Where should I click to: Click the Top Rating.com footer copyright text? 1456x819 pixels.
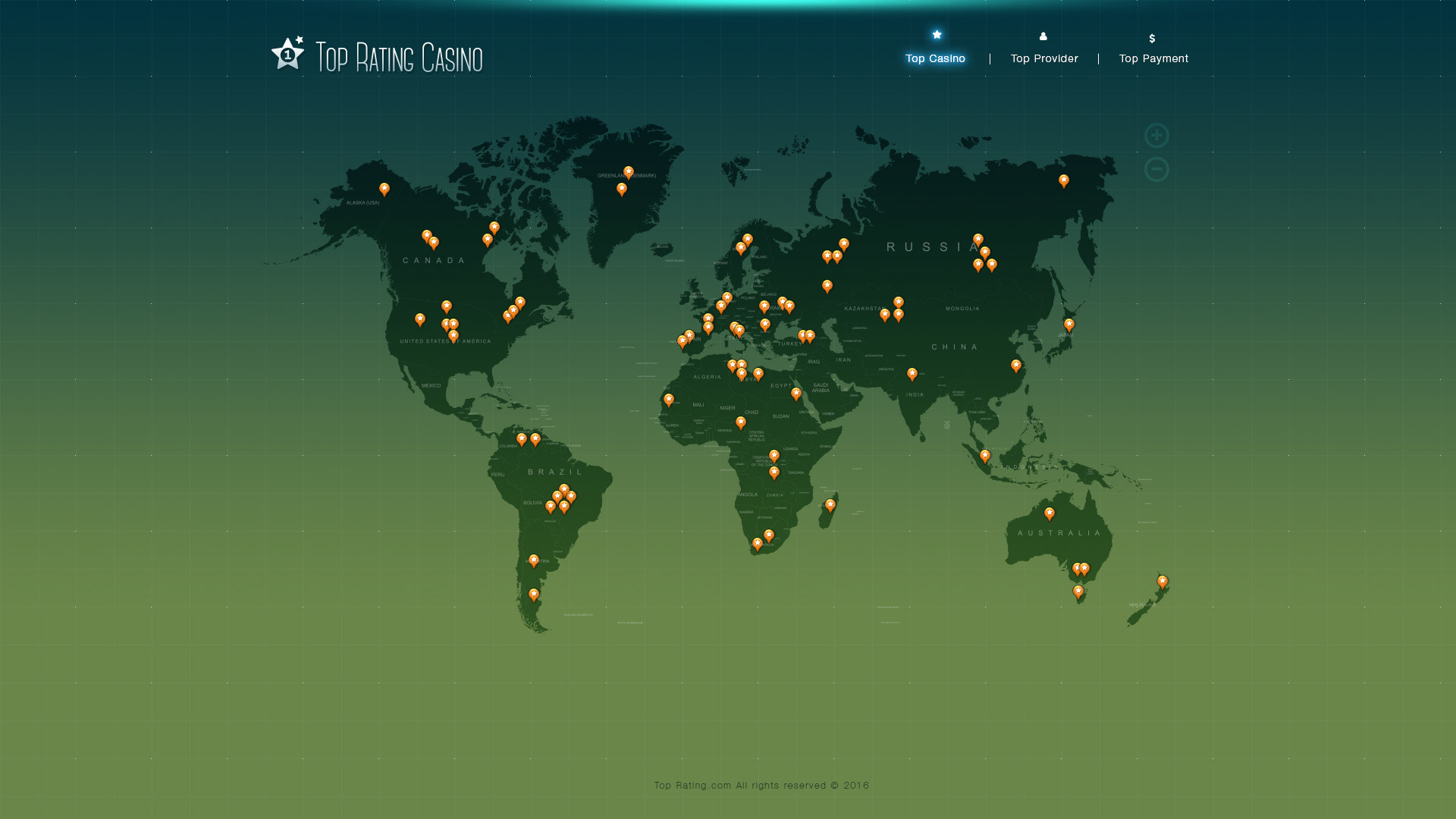click(x=761, y=786)
